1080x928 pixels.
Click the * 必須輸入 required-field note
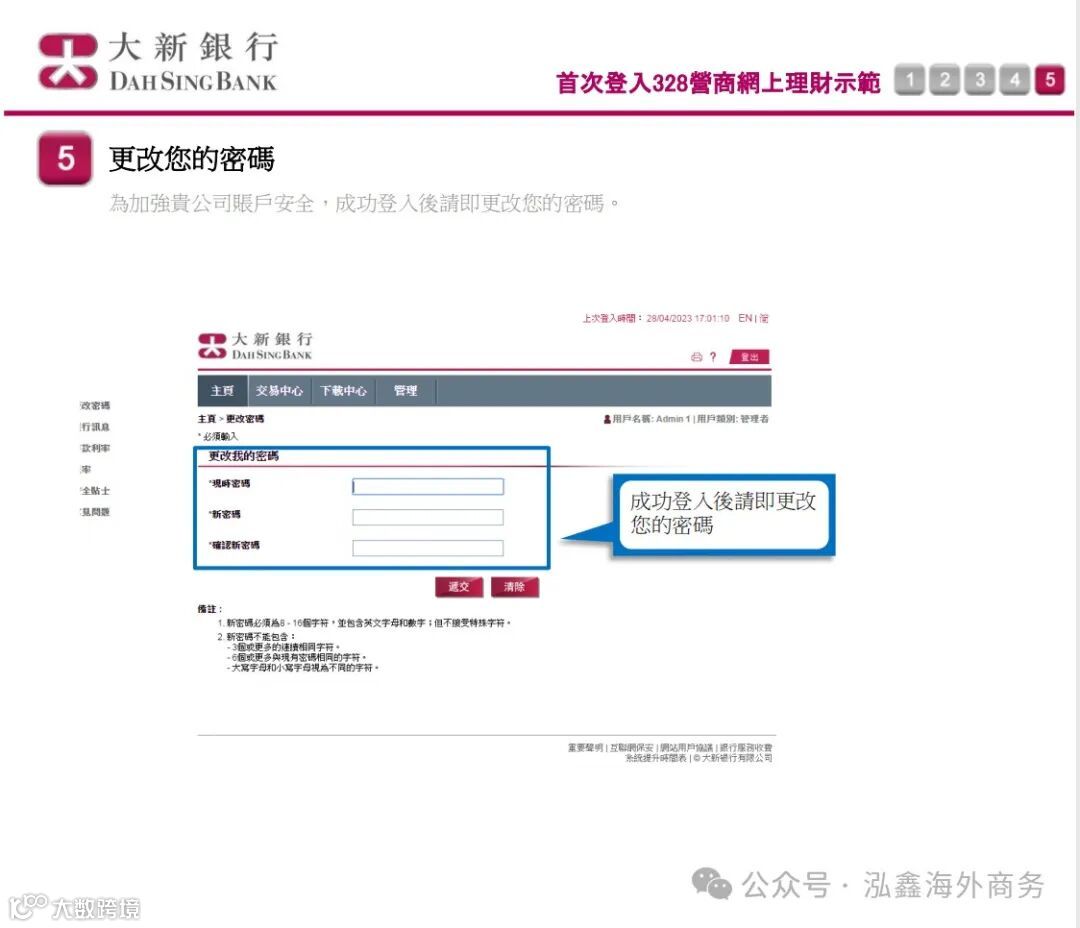[x=218, y=436]
